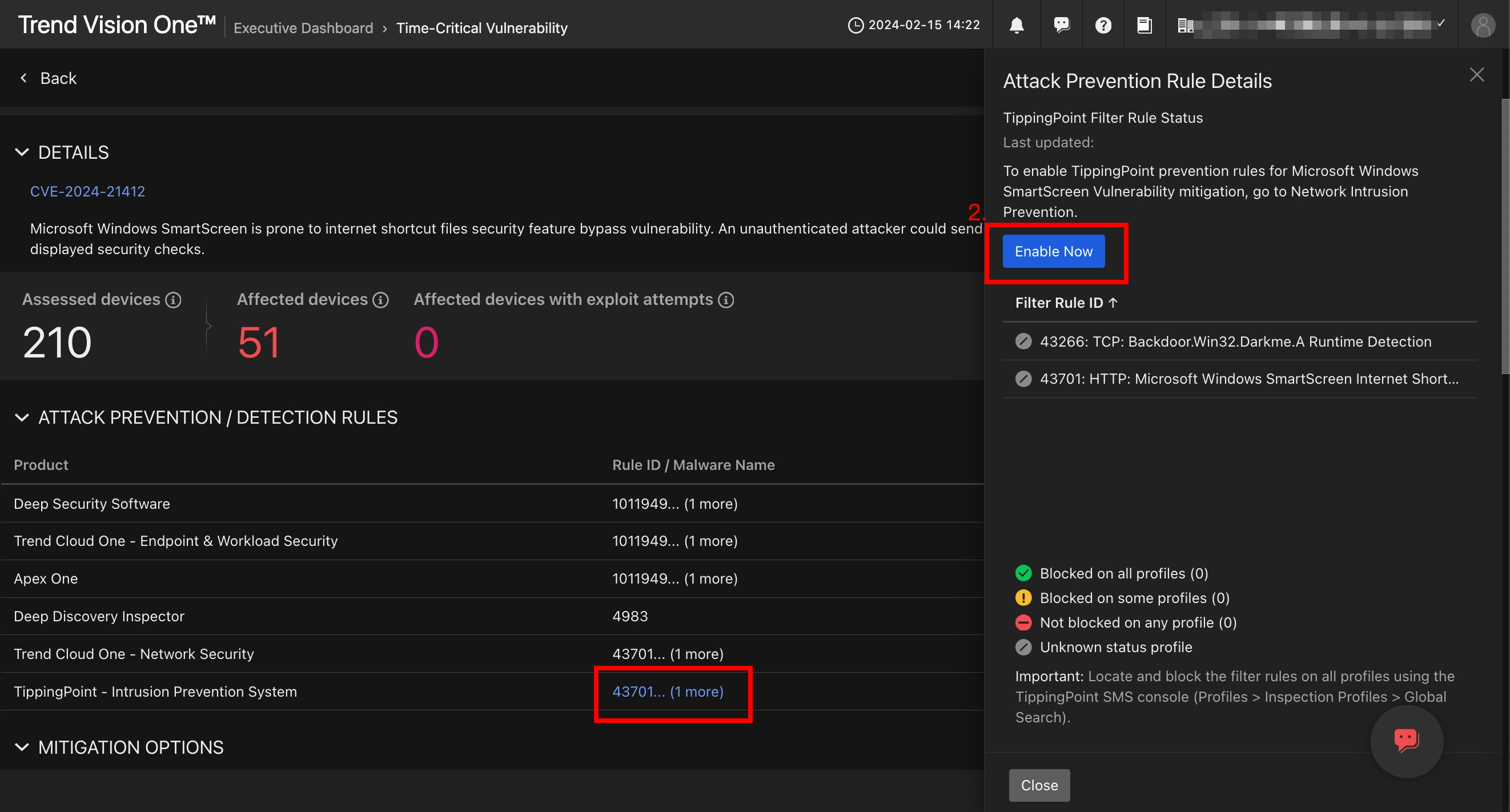Click info icon next to Affected devices
Image resolution: width=1510 pixels, height=812 pixels.
(x=381, y=300)
